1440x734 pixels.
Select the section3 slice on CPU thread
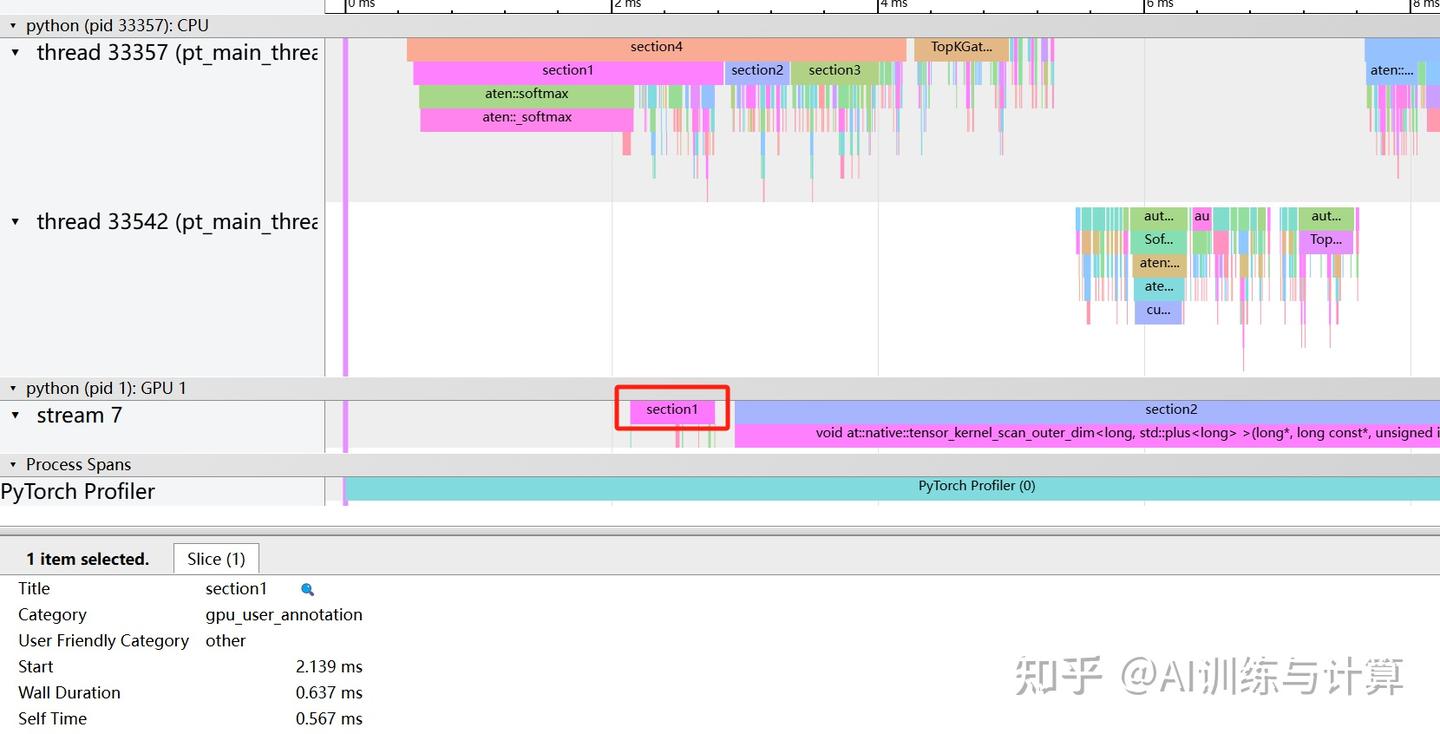[834, 70]
